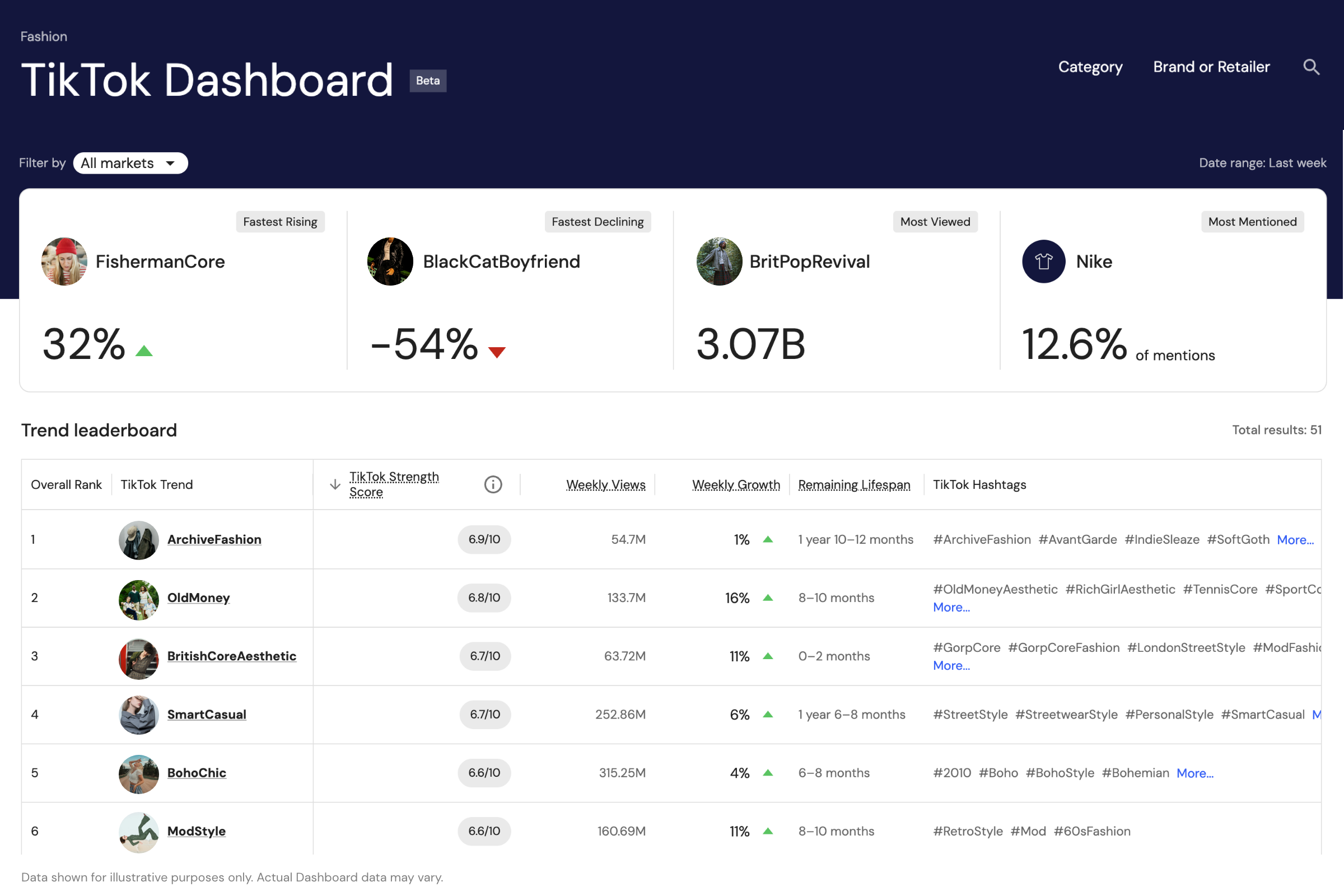This screenshot has width=1344, height=896.
Task: Open the All markets filter dropdown
Action: pyautogui.click(x=130, y=164)
